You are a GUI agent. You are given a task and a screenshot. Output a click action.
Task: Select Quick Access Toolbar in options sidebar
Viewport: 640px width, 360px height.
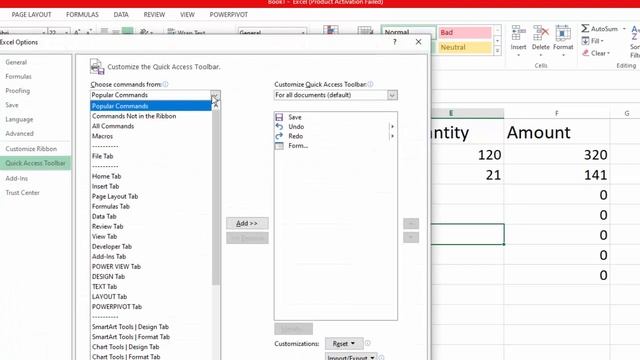point(35,163)
